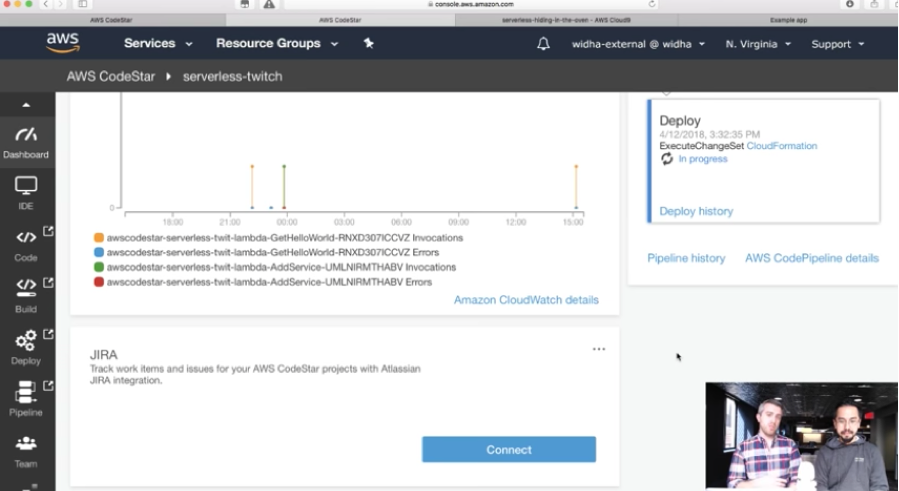Open CloudFormation link in Deploy stage
The image size is (899, 491).
pos(781,146)
